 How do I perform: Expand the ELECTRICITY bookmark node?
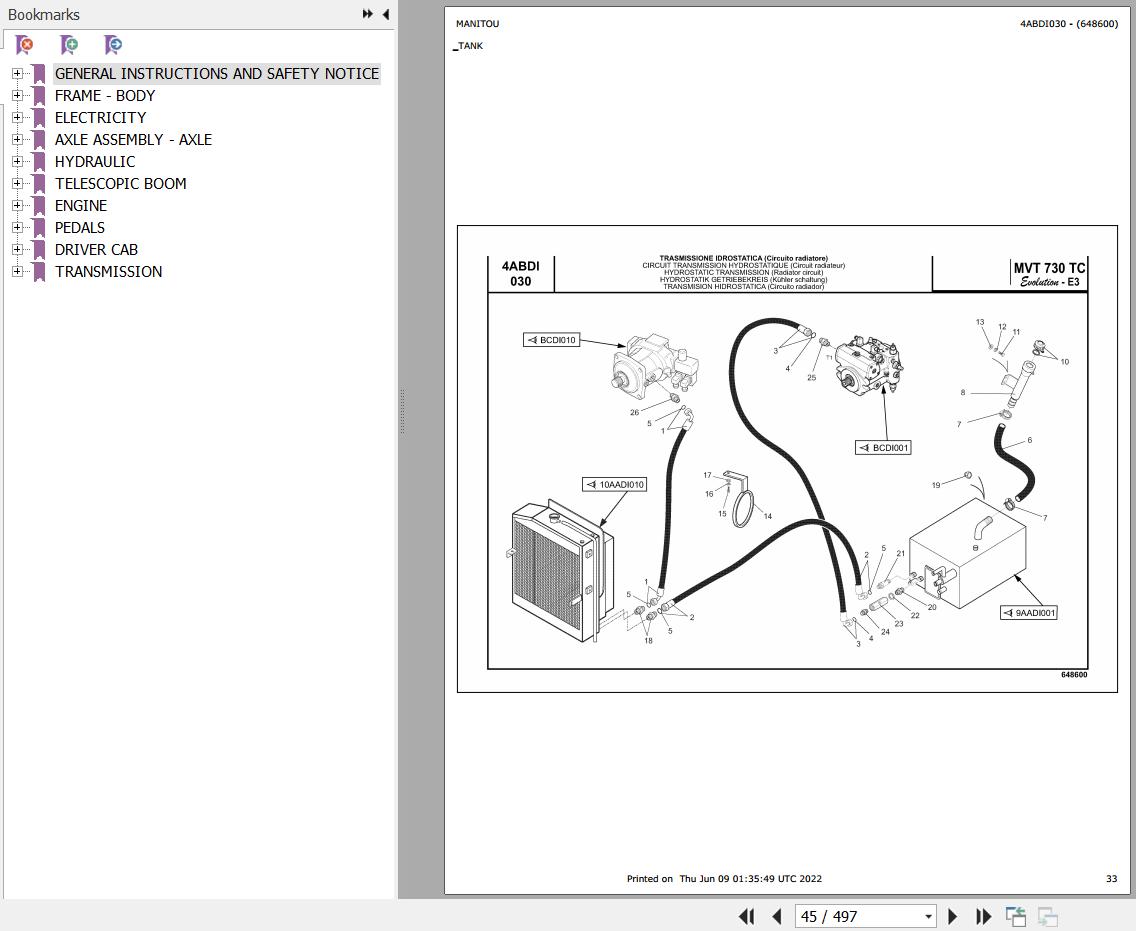[x=17, y=117]
